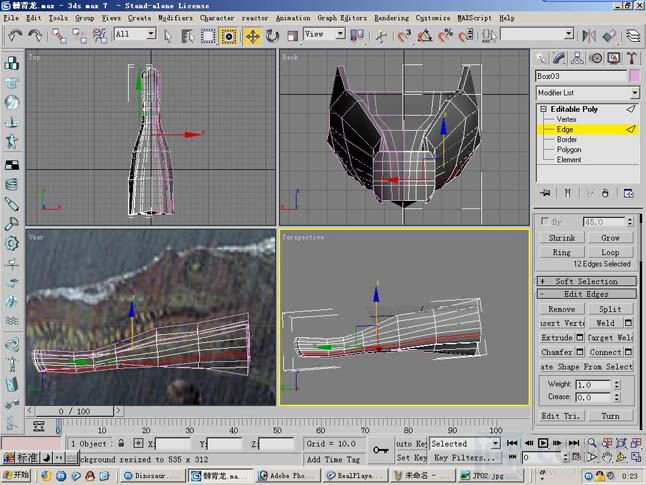Click the Remove edge button
Image resolution: width=646 pixels, height=485 pixels.
point(562,309)
